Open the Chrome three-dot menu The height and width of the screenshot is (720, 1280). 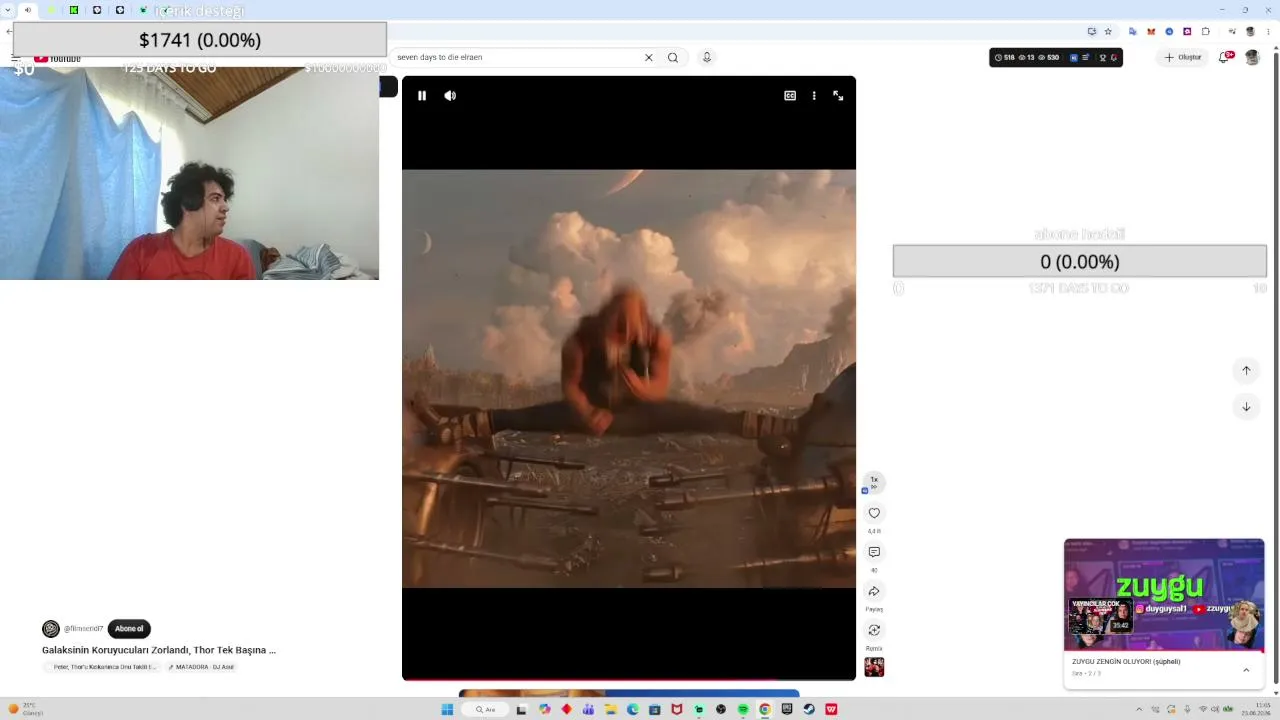tap(1270, 31)
